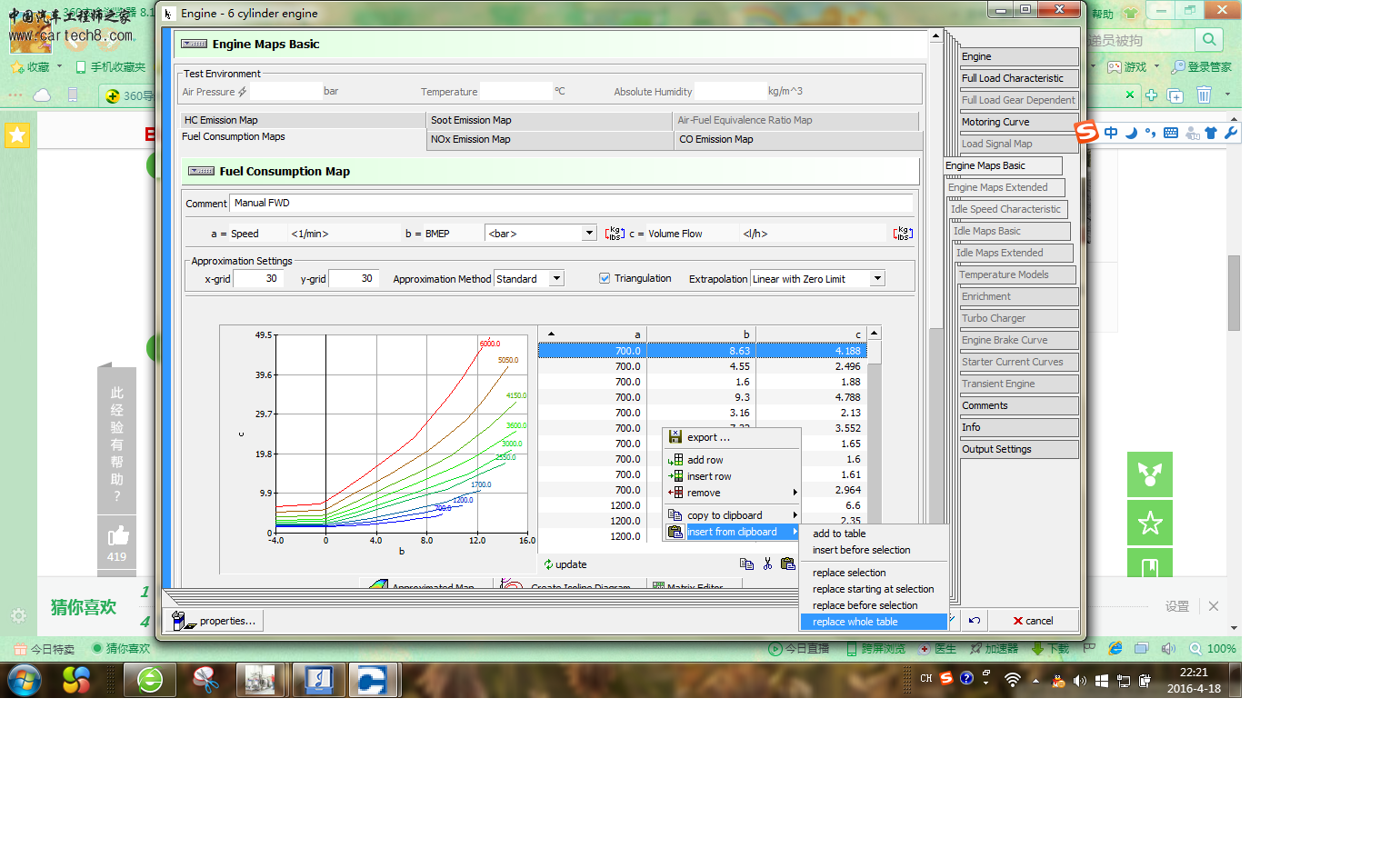
Task: Click the insert from clipboard menu icon
Action: 675,532
